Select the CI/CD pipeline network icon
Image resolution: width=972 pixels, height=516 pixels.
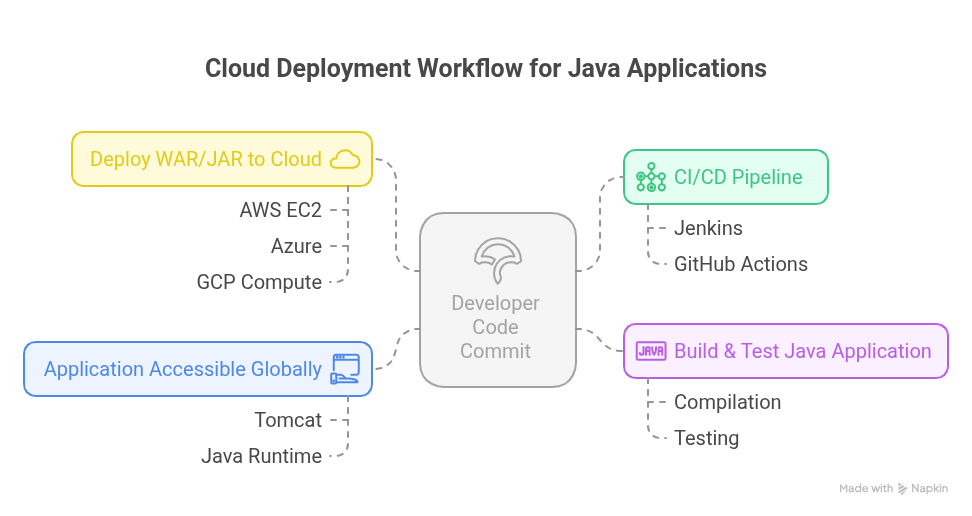pyautogui.click(x=651, y=177)
